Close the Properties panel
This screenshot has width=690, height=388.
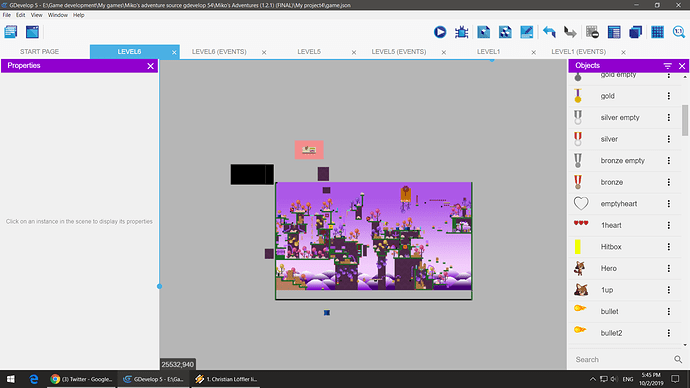click(150, 66)
